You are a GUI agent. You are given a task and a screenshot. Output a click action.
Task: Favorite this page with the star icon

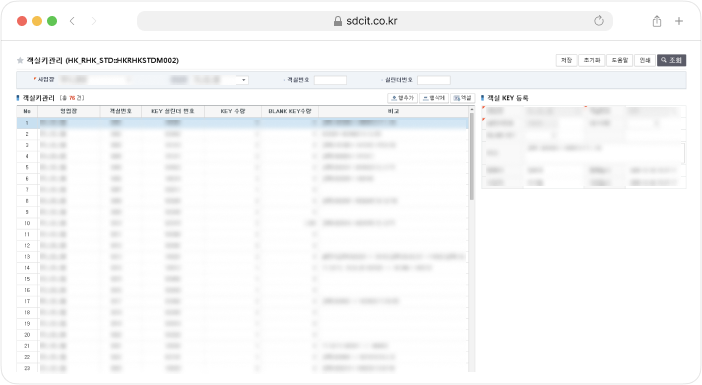tap(20, 60)
